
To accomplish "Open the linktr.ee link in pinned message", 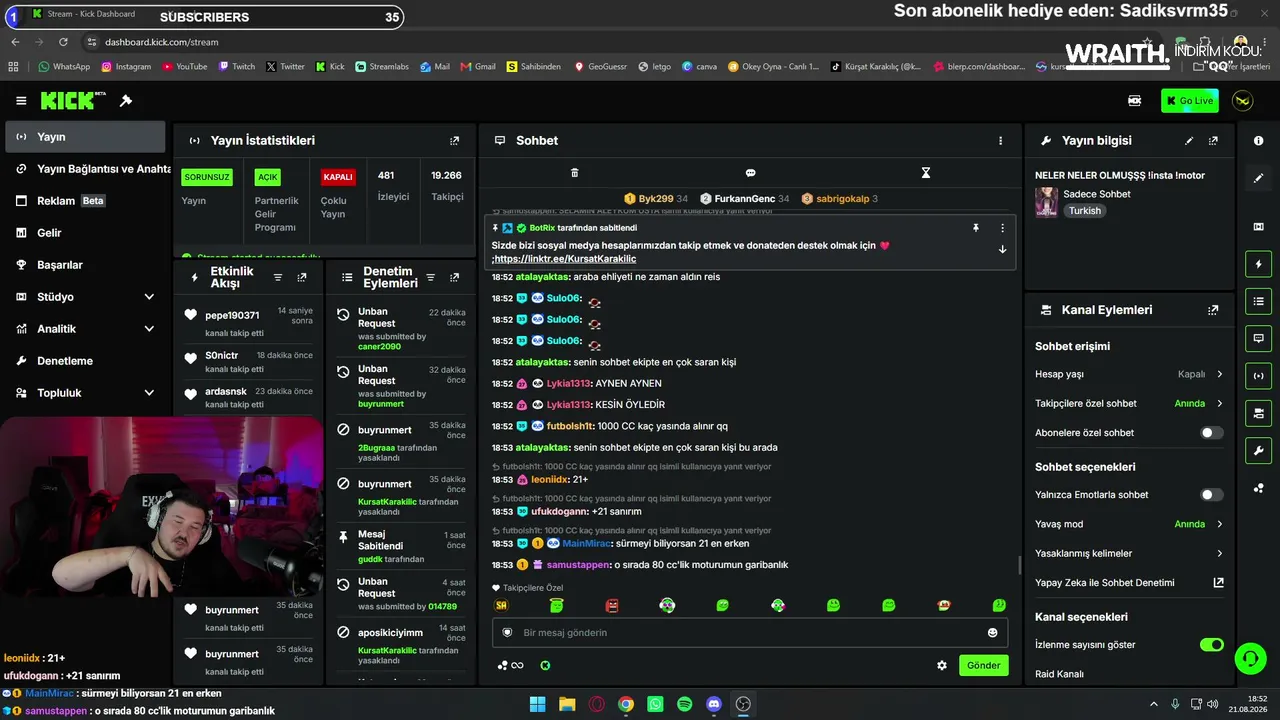I will [565, 259].
